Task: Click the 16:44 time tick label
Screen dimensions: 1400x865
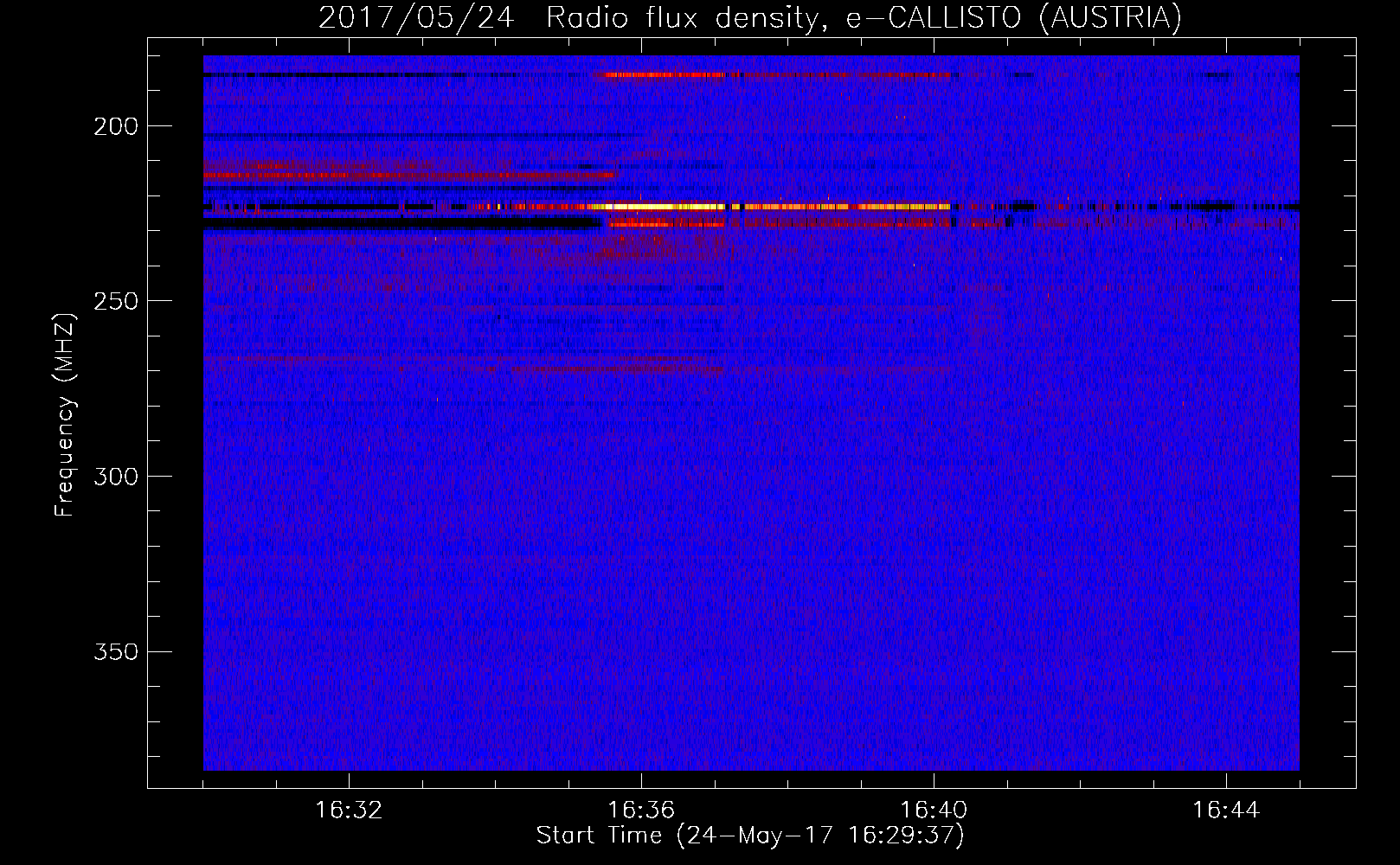Action: 1226,811
